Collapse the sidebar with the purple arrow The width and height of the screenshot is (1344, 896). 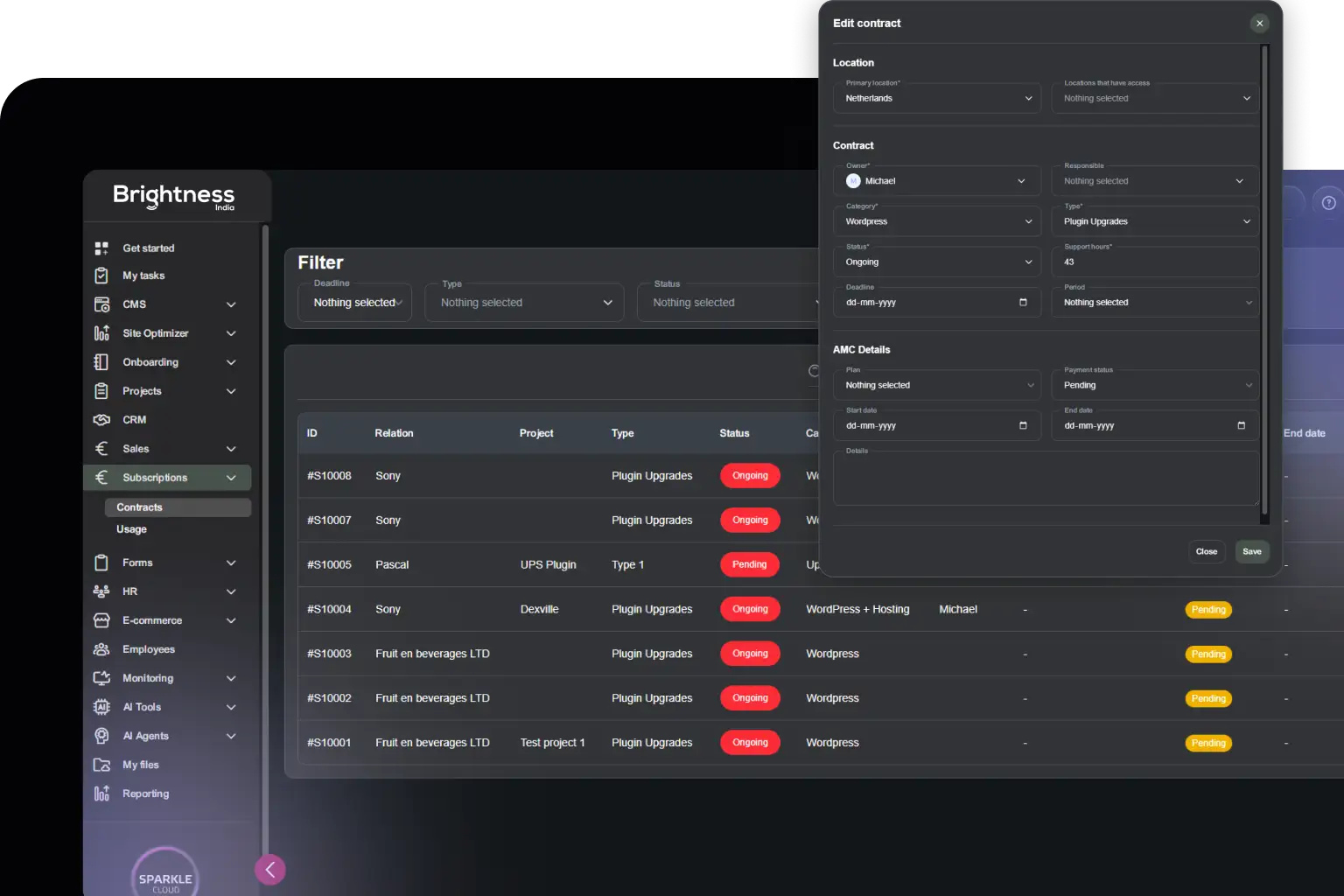270,870
